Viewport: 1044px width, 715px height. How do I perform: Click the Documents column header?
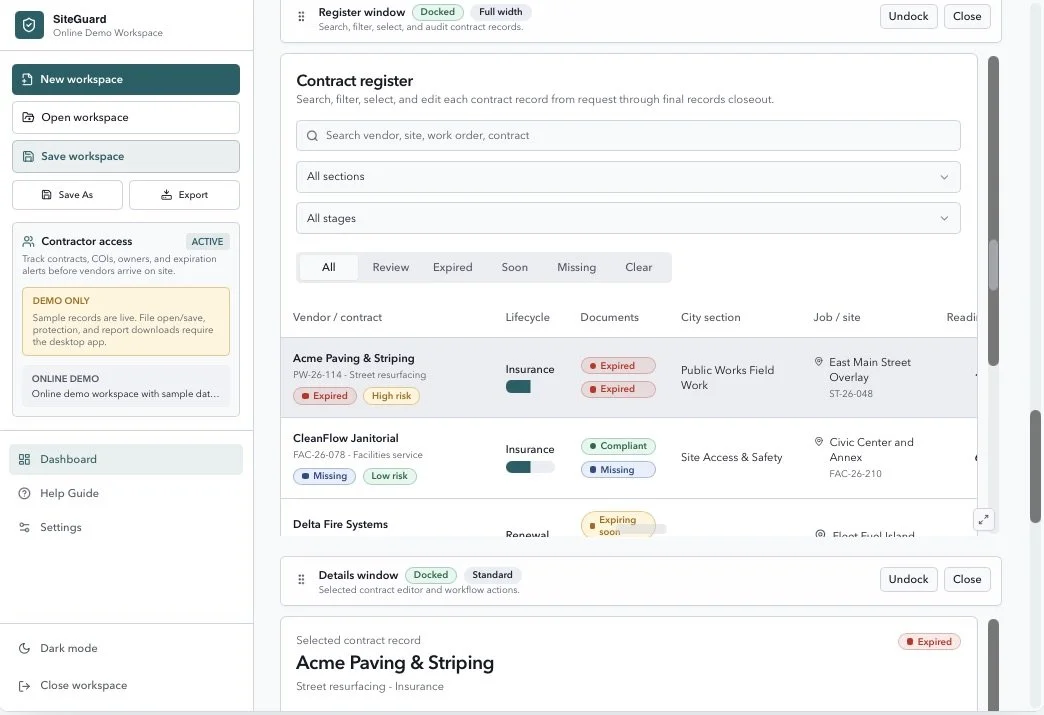[x=609, y=318]
